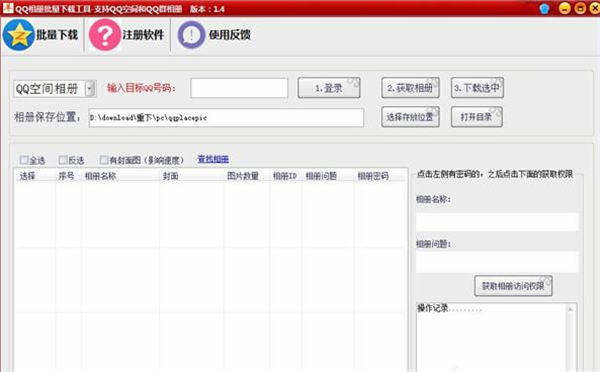600x372 pixels.
Task: Click the 封面 column header
Action: tap(171, 176)
